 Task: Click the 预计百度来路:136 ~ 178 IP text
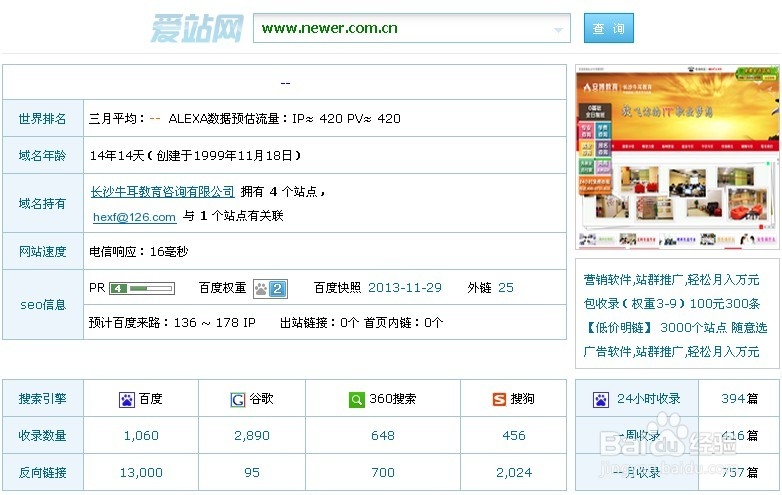172,323
